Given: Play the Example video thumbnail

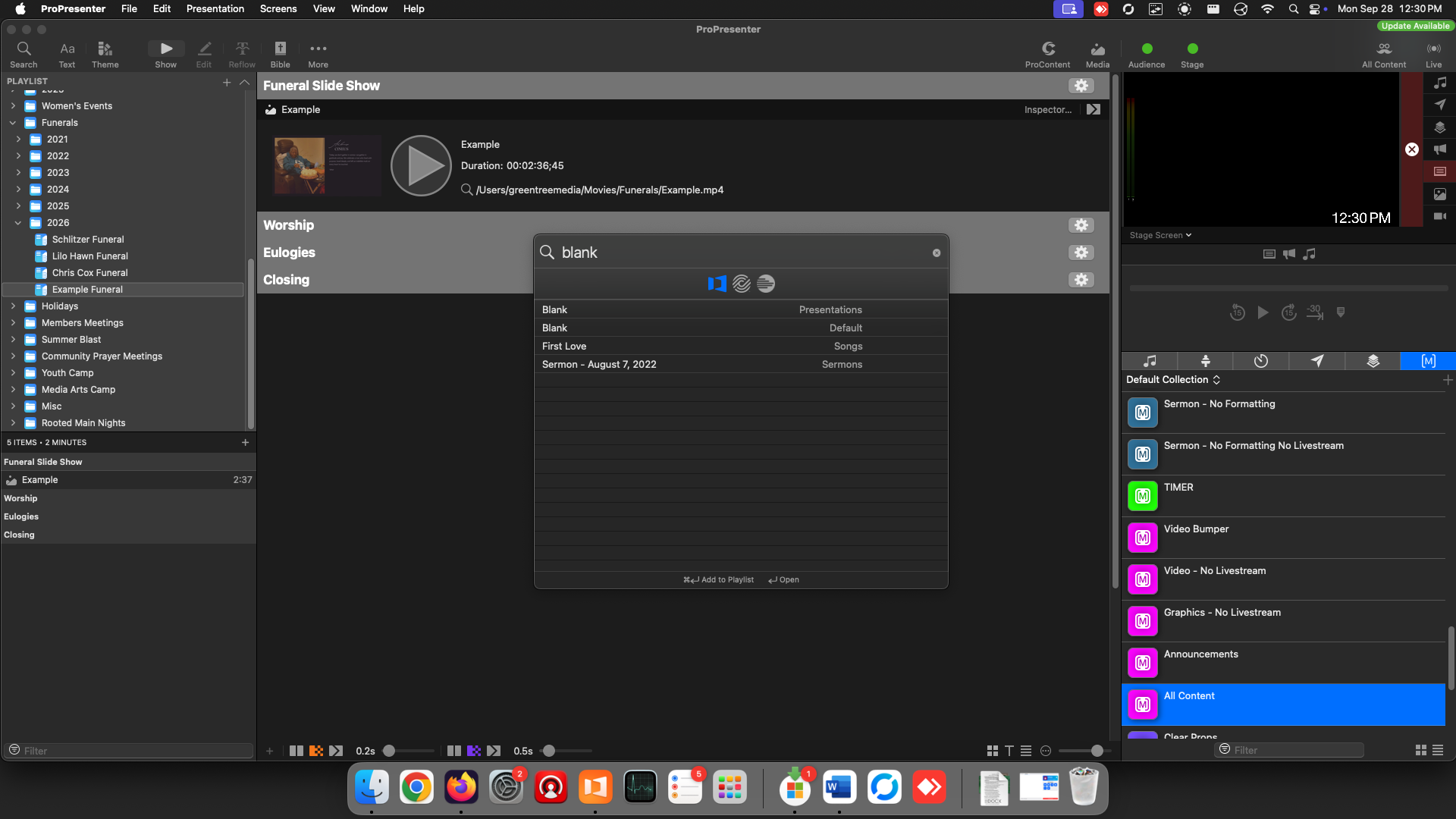Looking at the screenshot, I should pos(421,165).
